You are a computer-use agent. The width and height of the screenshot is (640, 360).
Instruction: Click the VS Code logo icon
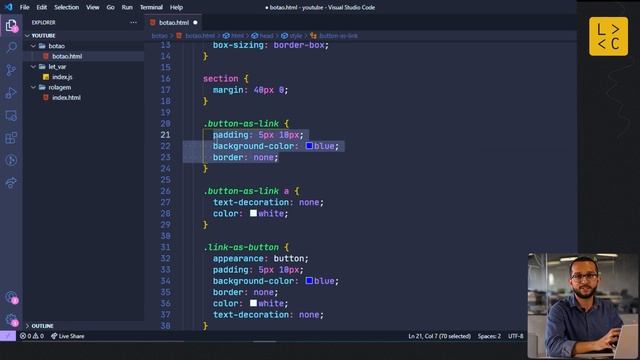[8, 7]
